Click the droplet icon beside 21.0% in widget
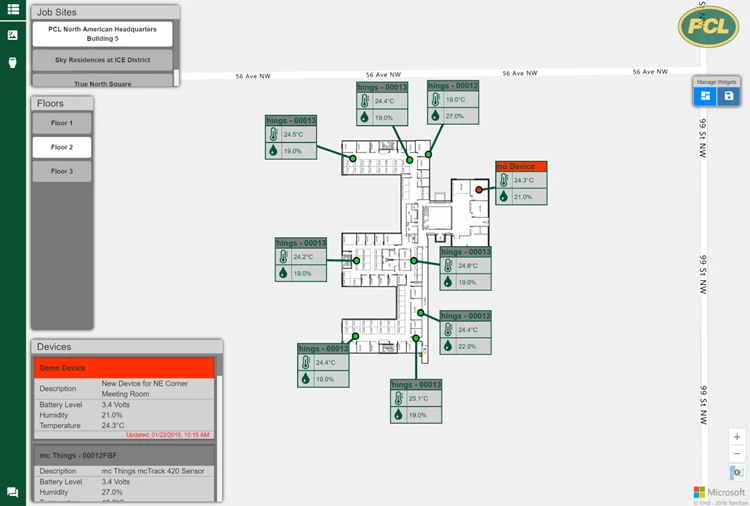This screenshot has height=506, width=750. coord(504,197)
